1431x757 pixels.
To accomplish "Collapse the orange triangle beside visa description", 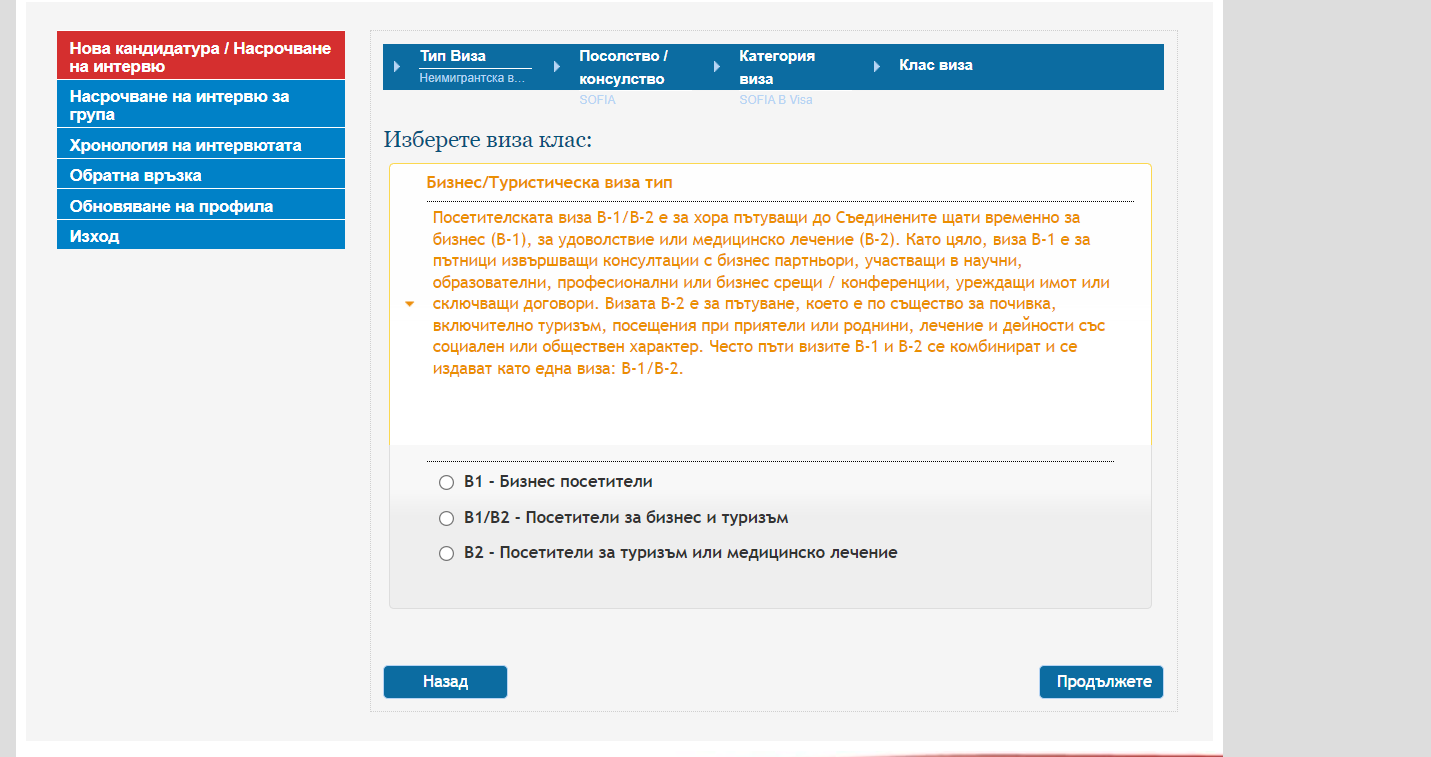I will 410,304.
